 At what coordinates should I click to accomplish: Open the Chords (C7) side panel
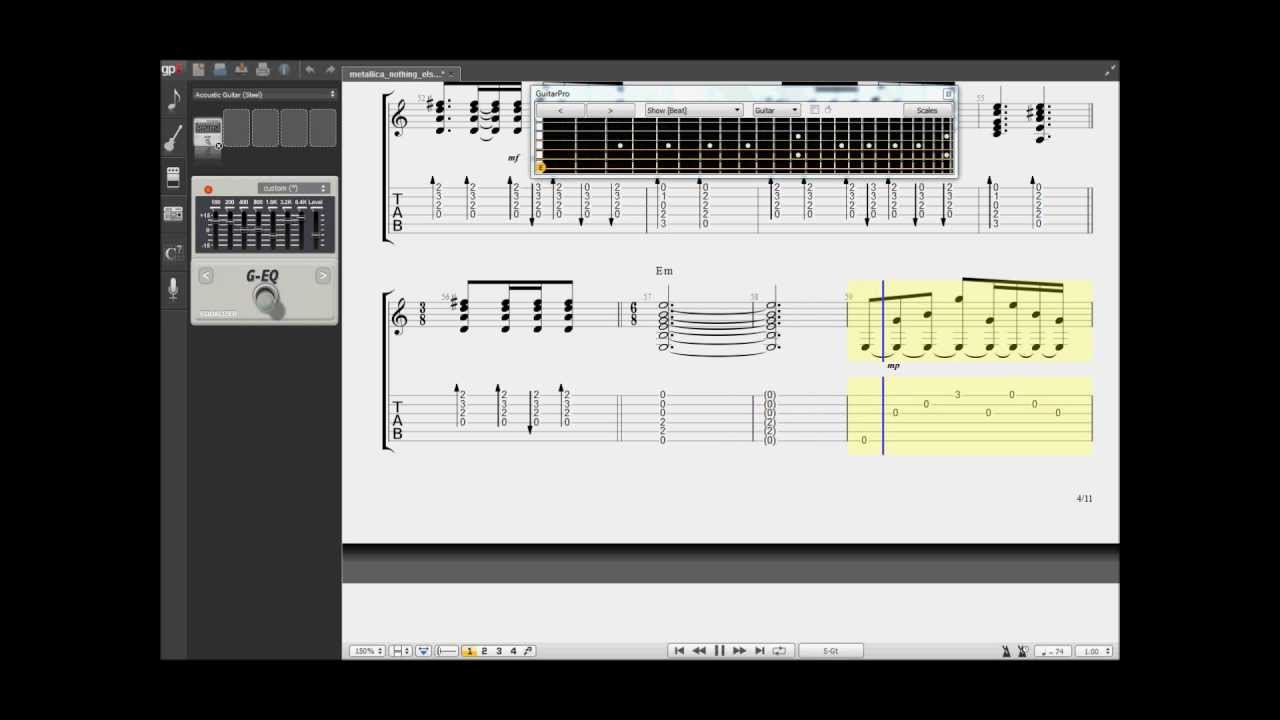click(173, 252)
